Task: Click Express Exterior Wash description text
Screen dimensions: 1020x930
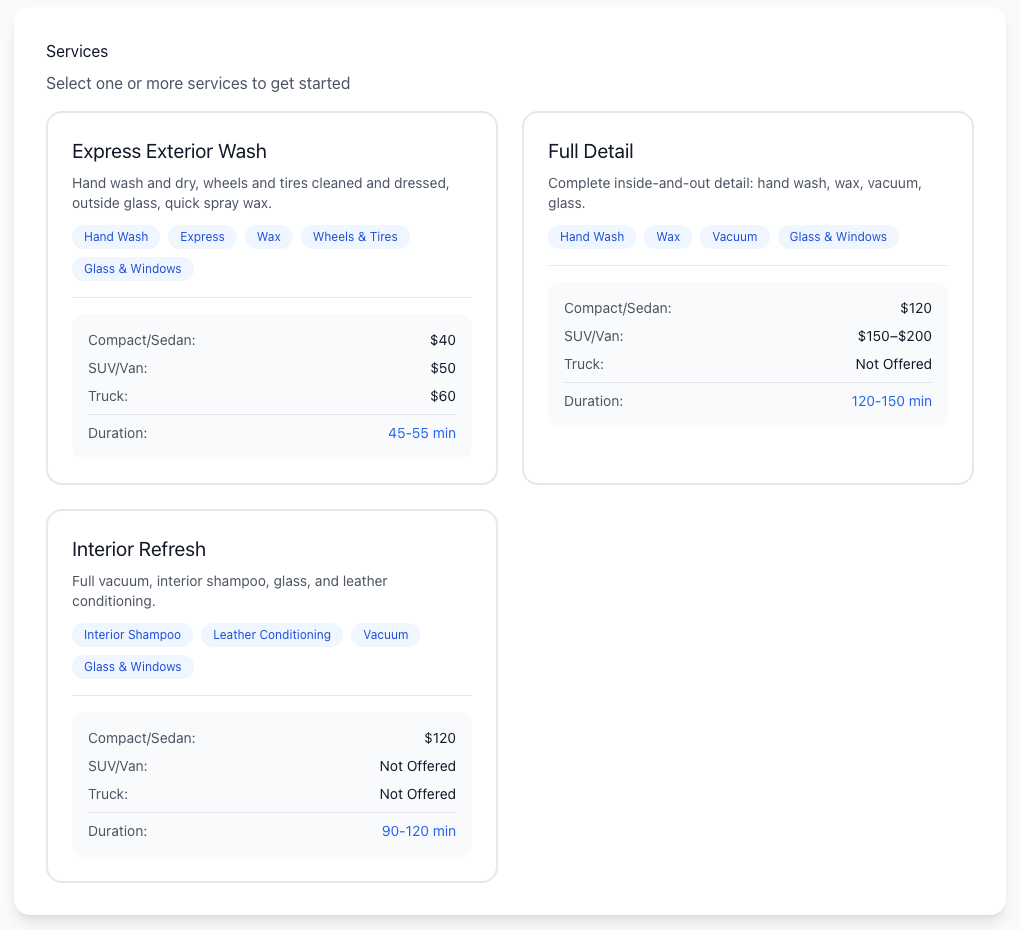Action: 261,193
